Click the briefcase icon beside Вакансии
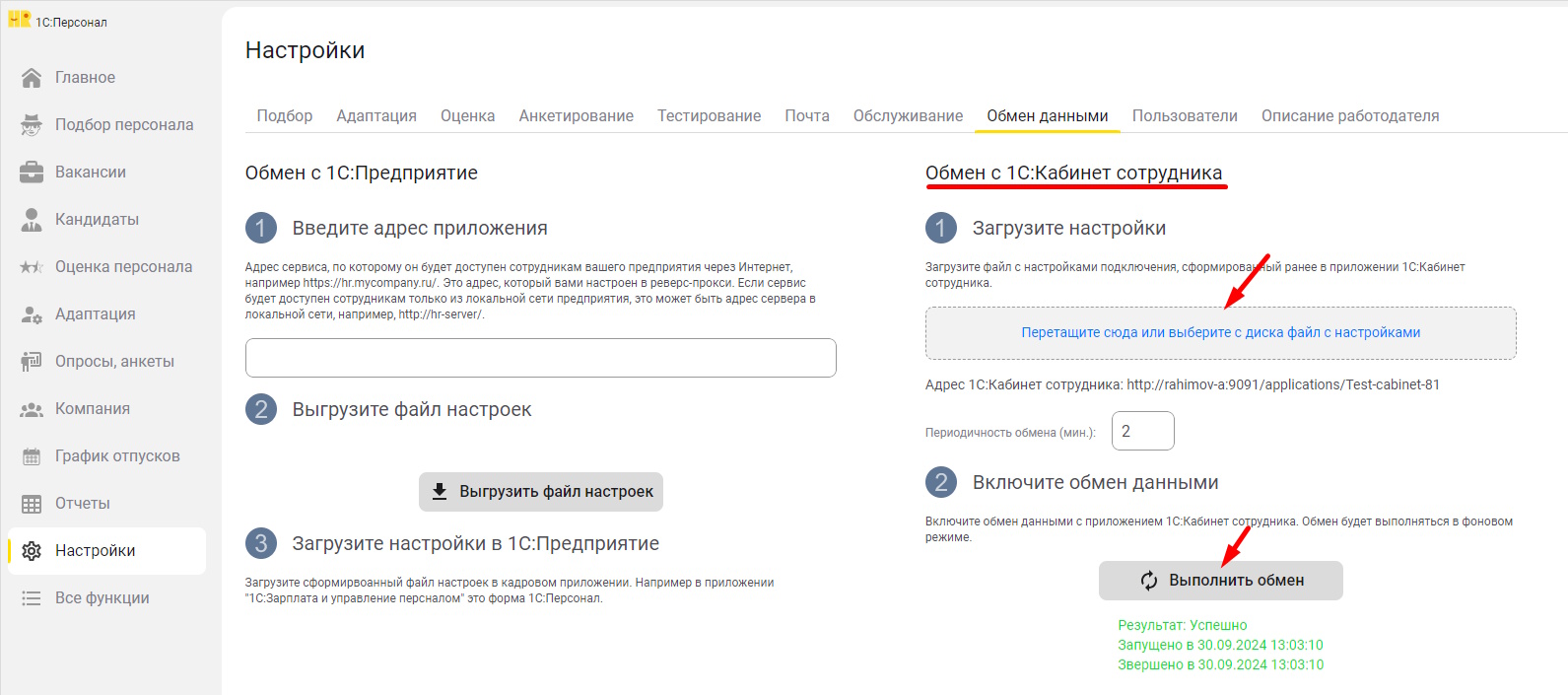The height and width of the screenshot is (695, 1568). (32, 173)
